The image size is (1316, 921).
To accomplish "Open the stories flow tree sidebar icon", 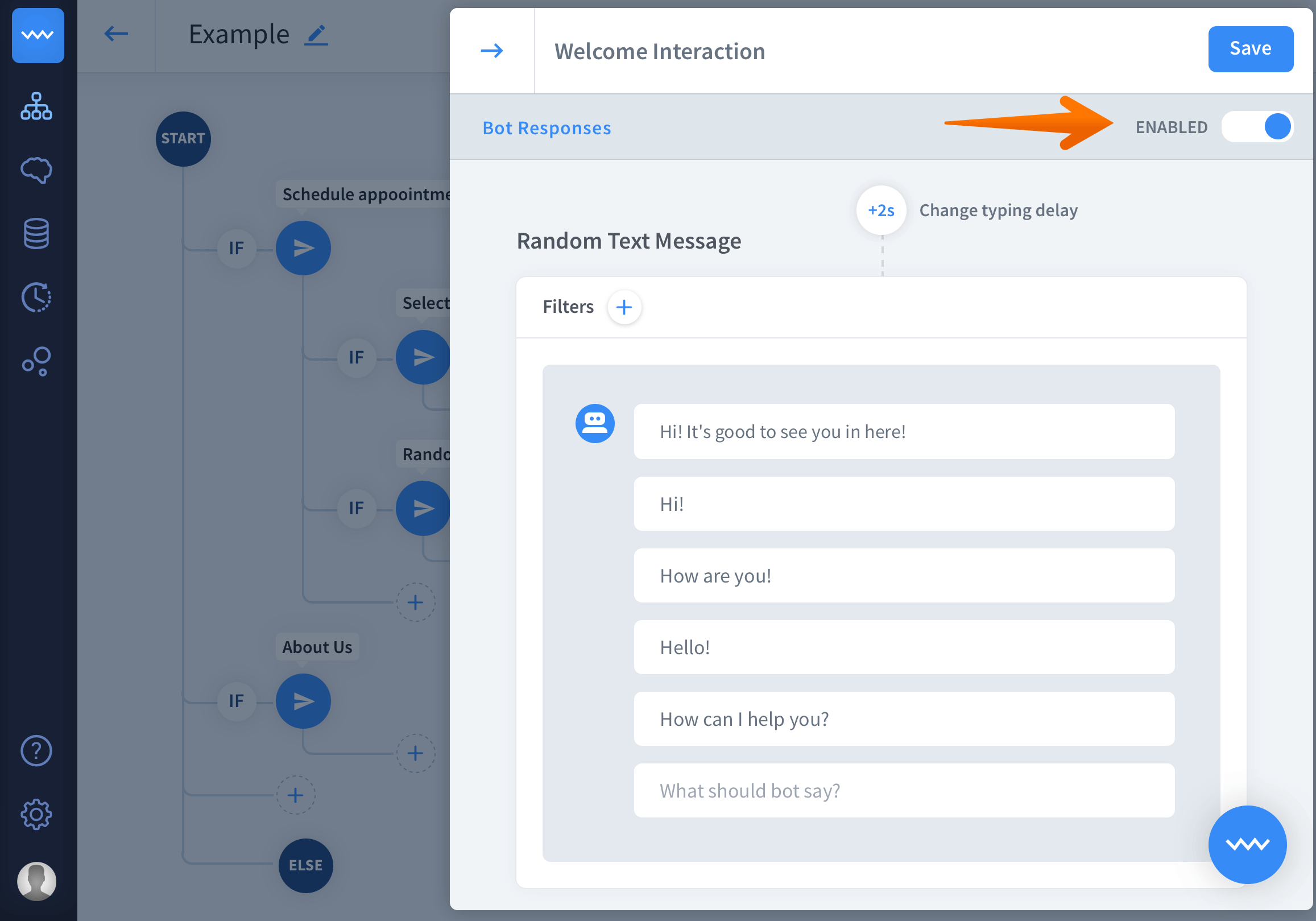I will [36, 107].
